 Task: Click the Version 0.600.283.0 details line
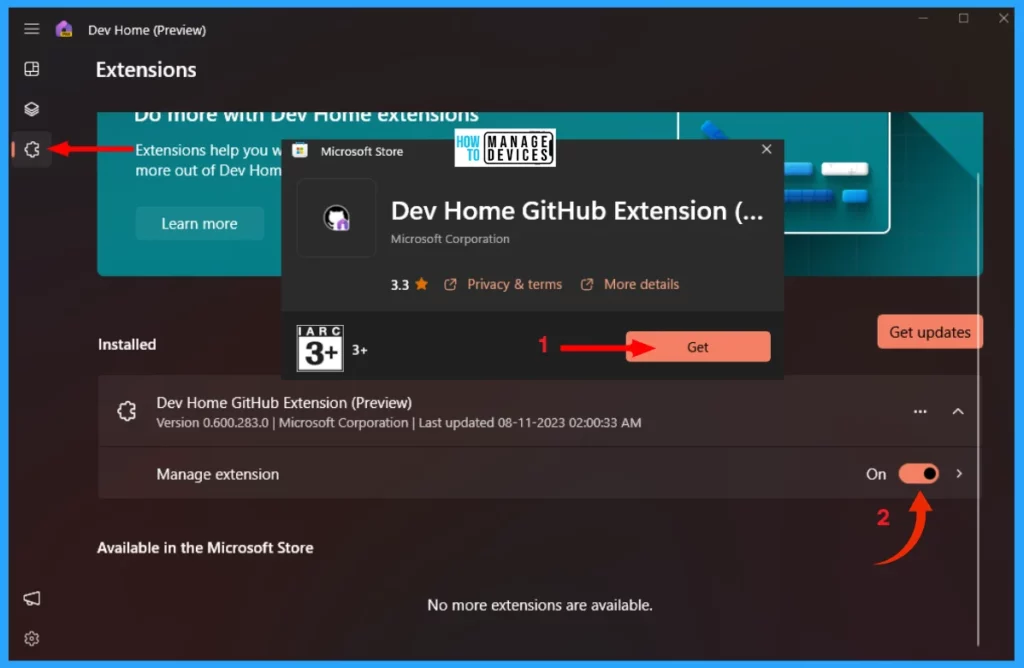click(x=398, y=422)
